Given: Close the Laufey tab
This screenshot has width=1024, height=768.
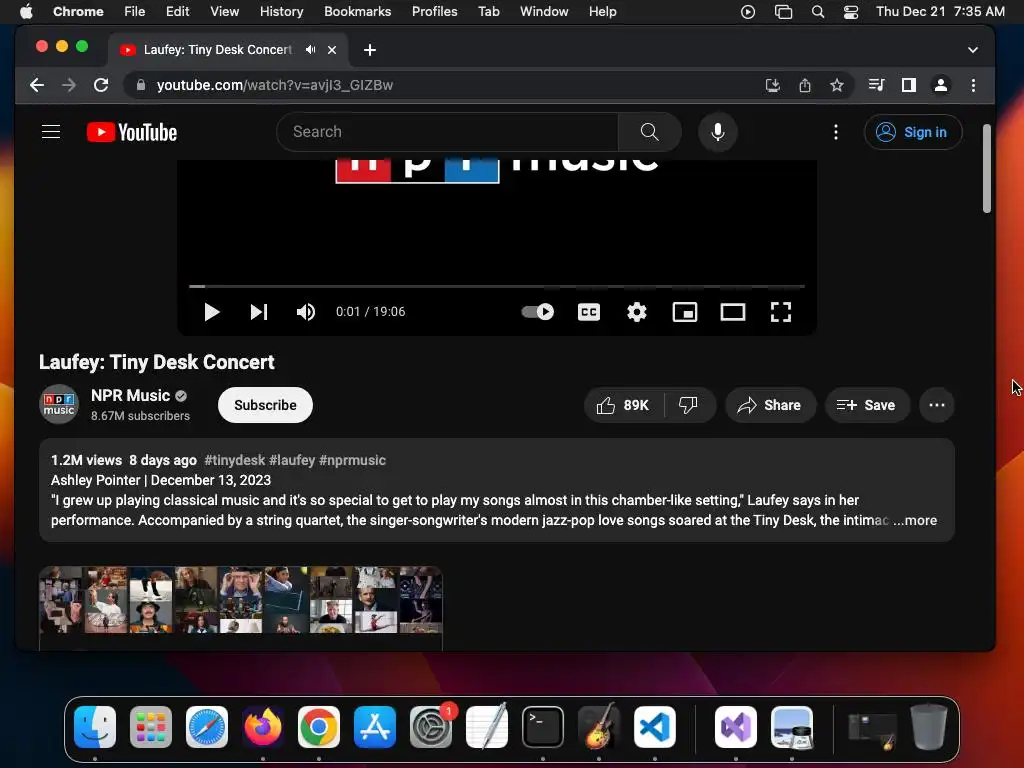Looking at the screenshot, I should pyautogui.click(x=332, y=50).
